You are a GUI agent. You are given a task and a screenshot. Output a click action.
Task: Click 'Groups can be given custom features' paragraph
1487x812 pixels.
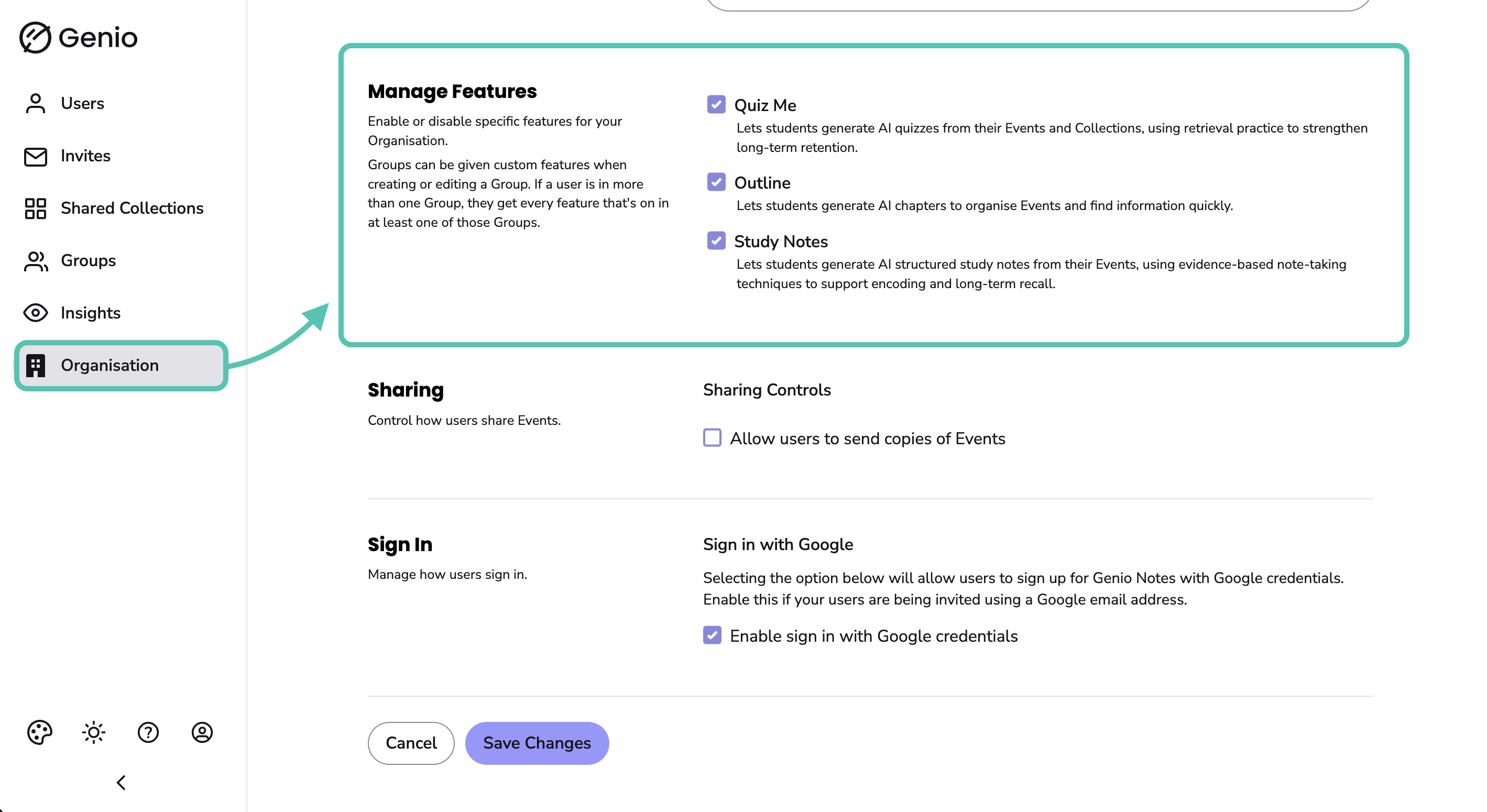point(518,193)
